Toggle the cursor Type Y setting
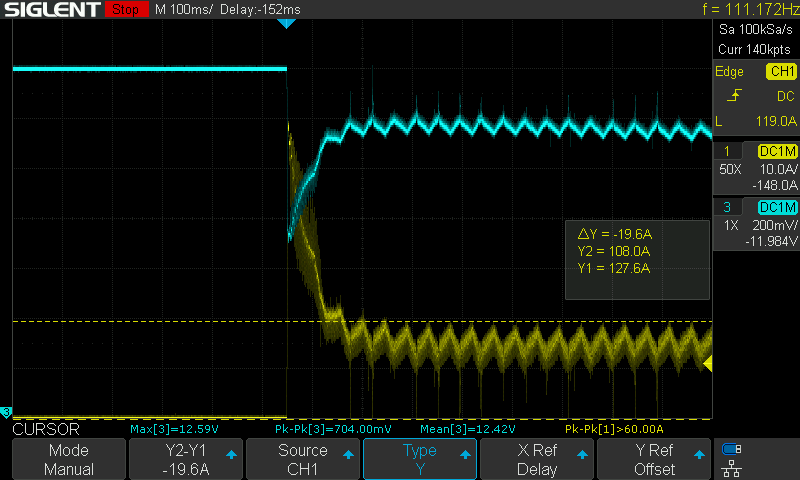Screen dimensions: 800x480 click(420, 460)
